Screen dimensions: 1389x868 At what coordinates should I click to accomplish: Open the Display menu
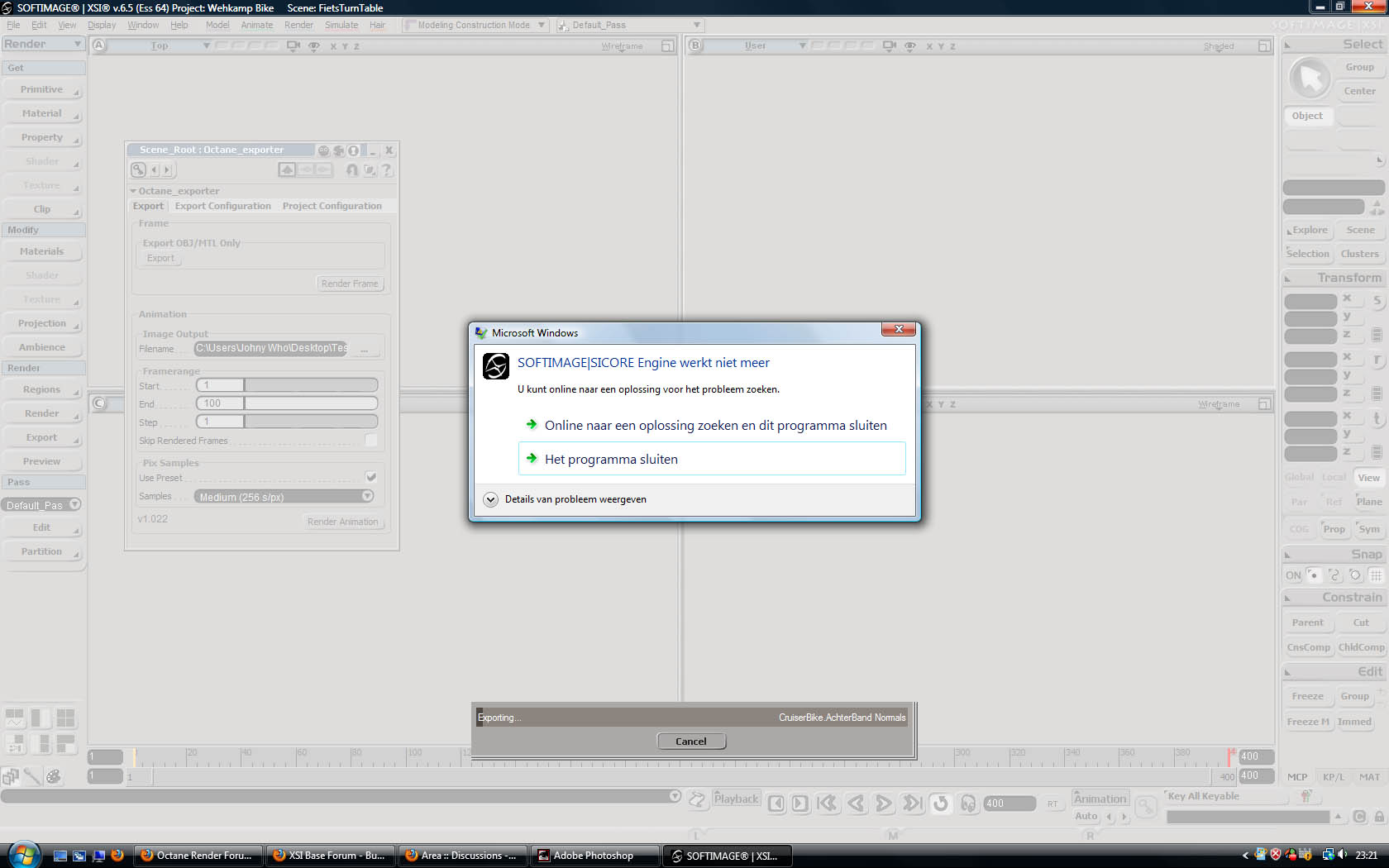click(x=102, y=25)
